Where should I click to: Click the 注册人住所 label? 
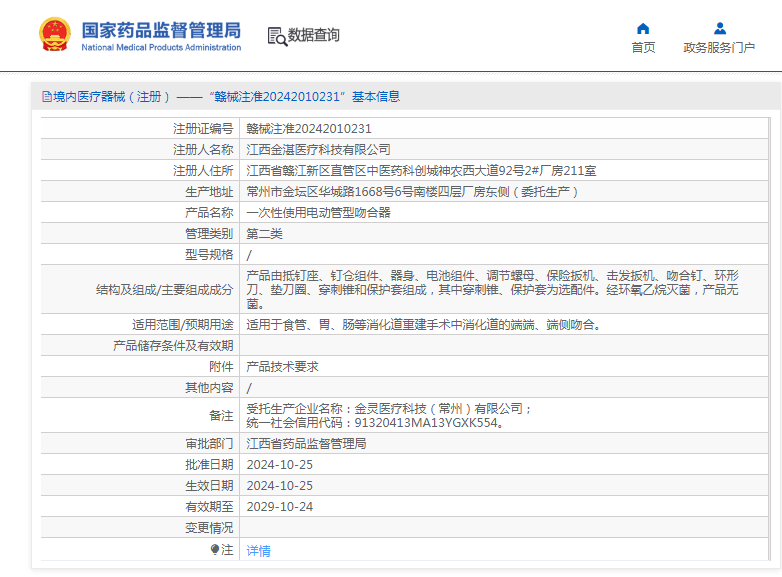(x=203, y=171)
